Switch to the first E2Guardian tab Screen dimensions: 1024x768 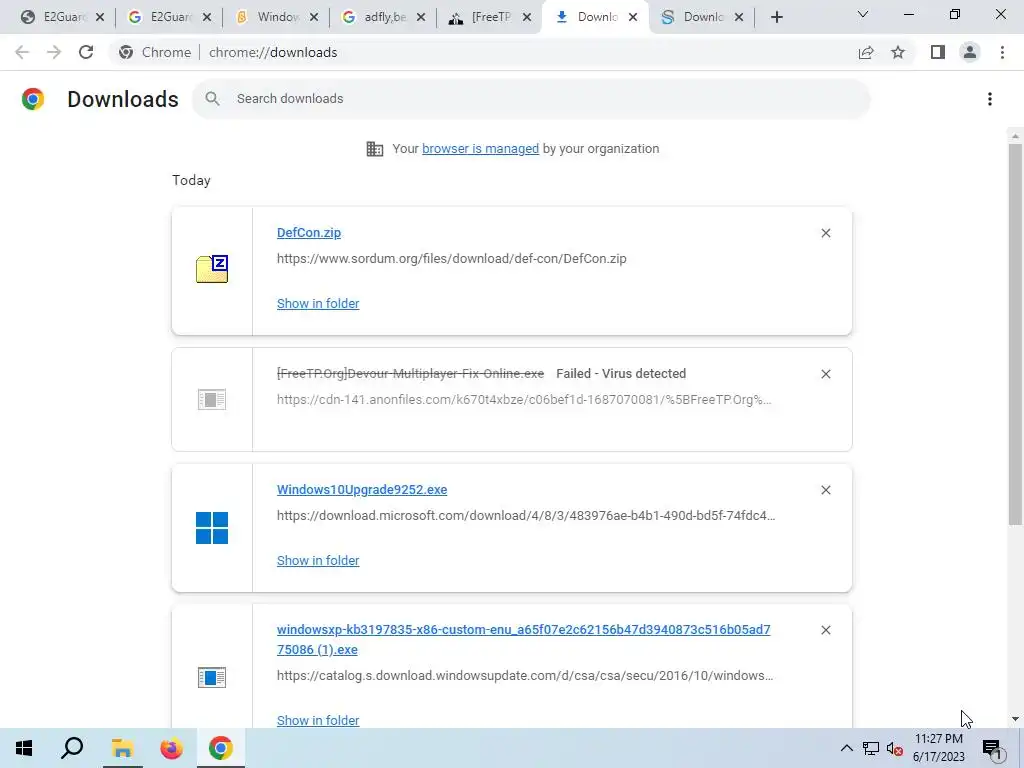[56, 17]
